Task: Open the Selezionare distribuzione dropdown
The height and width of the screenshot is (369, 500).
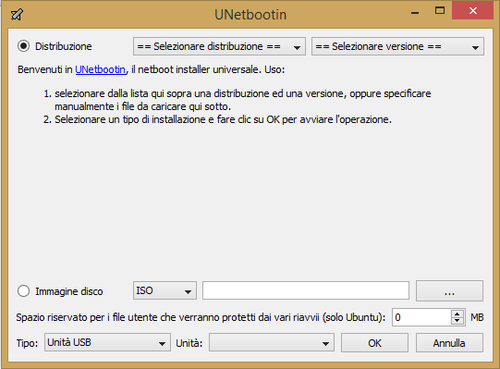Action: tap(219, 46)
